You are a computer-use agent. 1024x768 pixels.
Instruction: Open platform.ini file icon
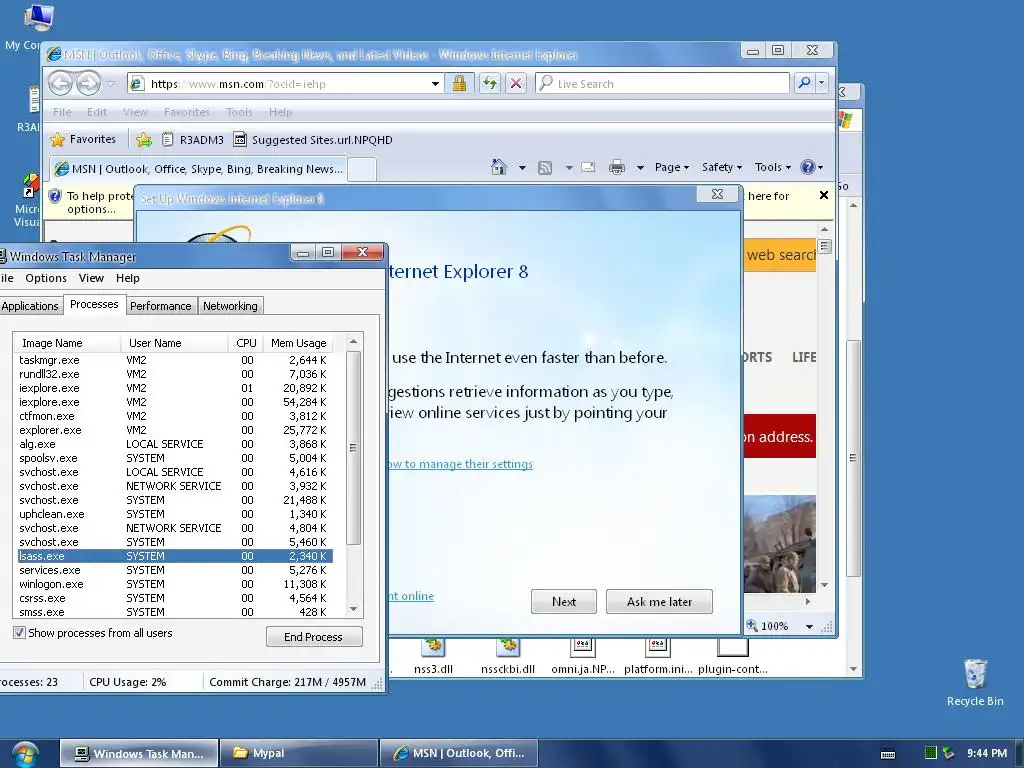pyautogui.click(x=658, y=658)
